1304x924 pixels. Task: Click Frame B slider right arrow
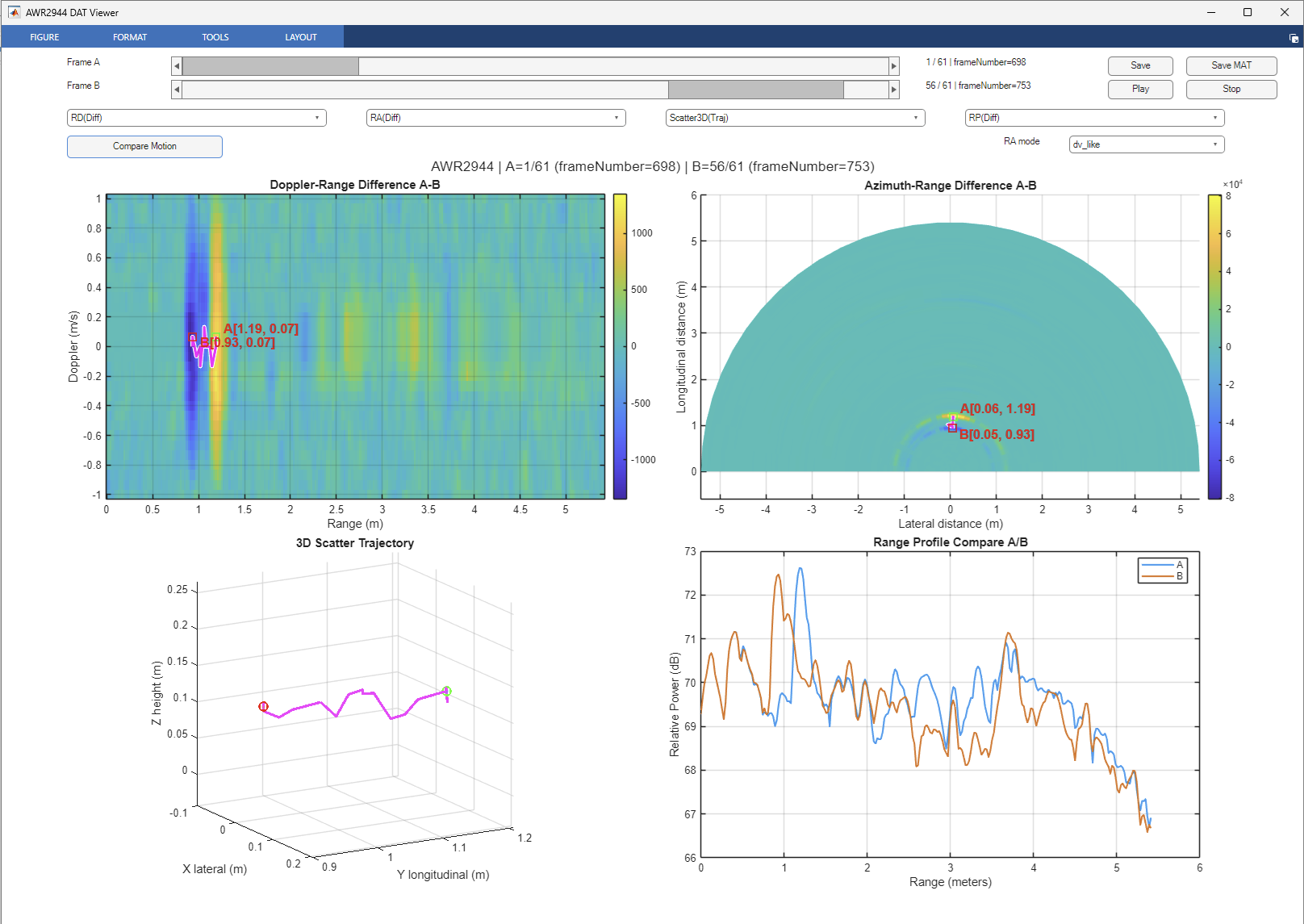(894, 90)
